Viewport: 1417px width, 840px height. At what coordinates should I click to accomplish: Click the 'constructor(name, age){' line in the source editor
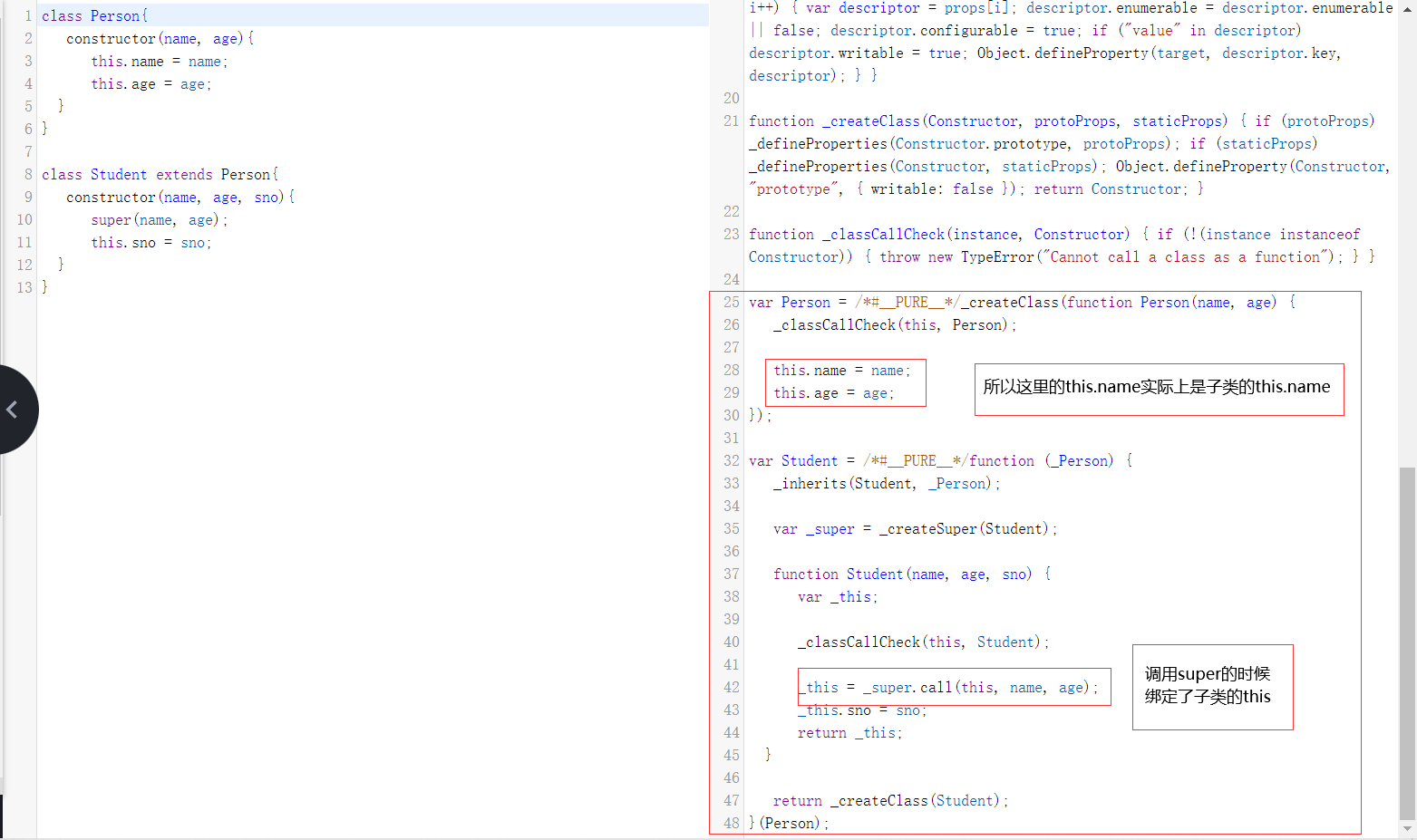click(160, 38)
